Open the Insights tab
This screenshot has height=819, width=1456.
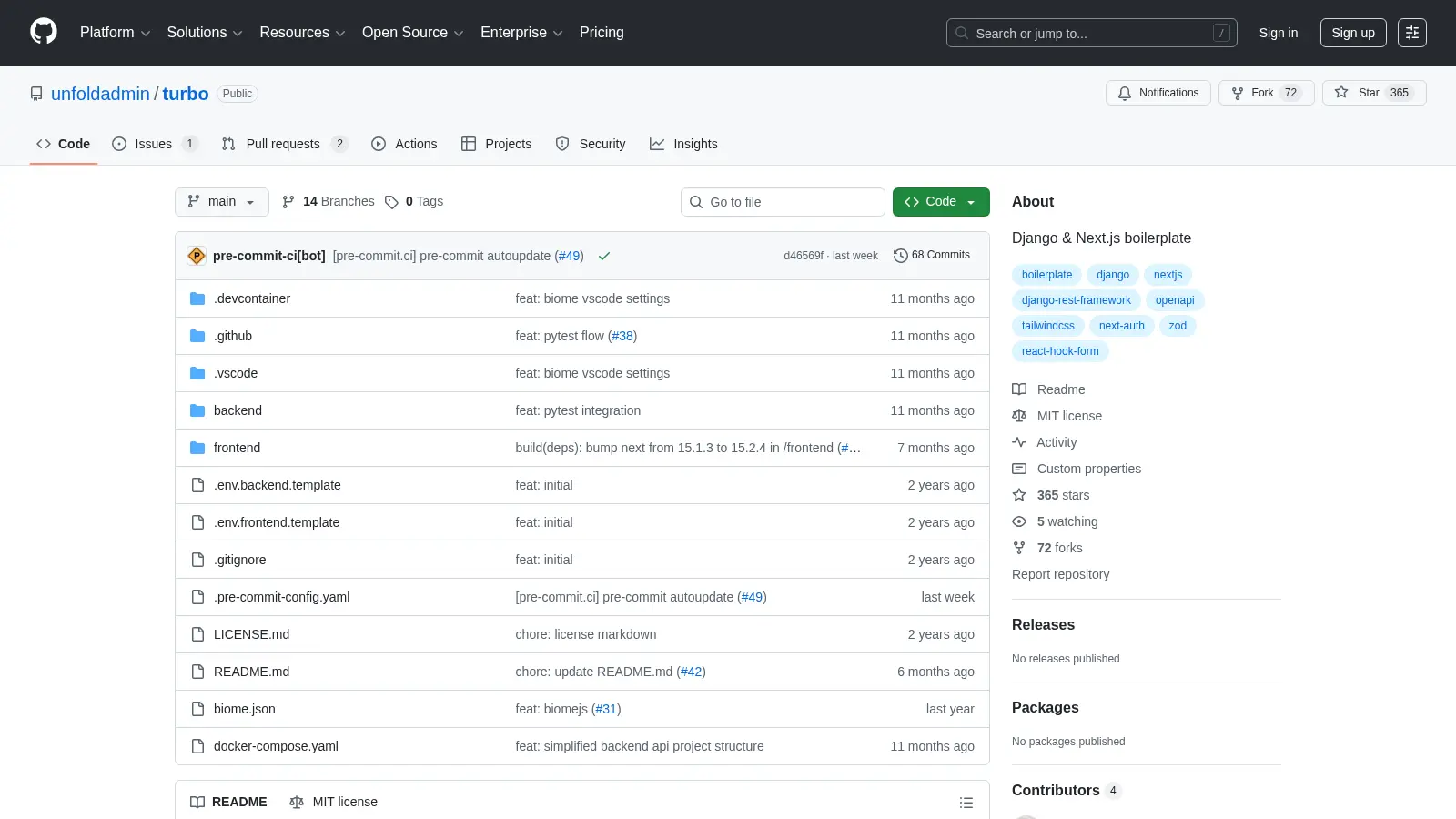point(683,144)
